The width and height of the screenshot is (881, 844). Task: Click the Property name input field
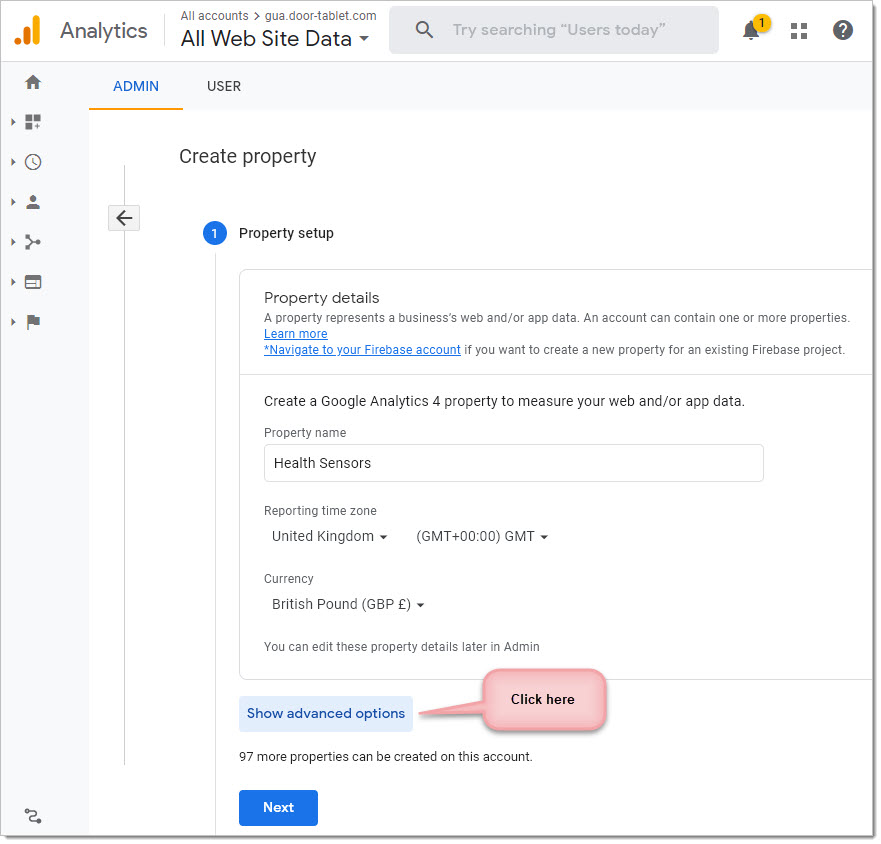pyautogui.click(x=515, y=464)
